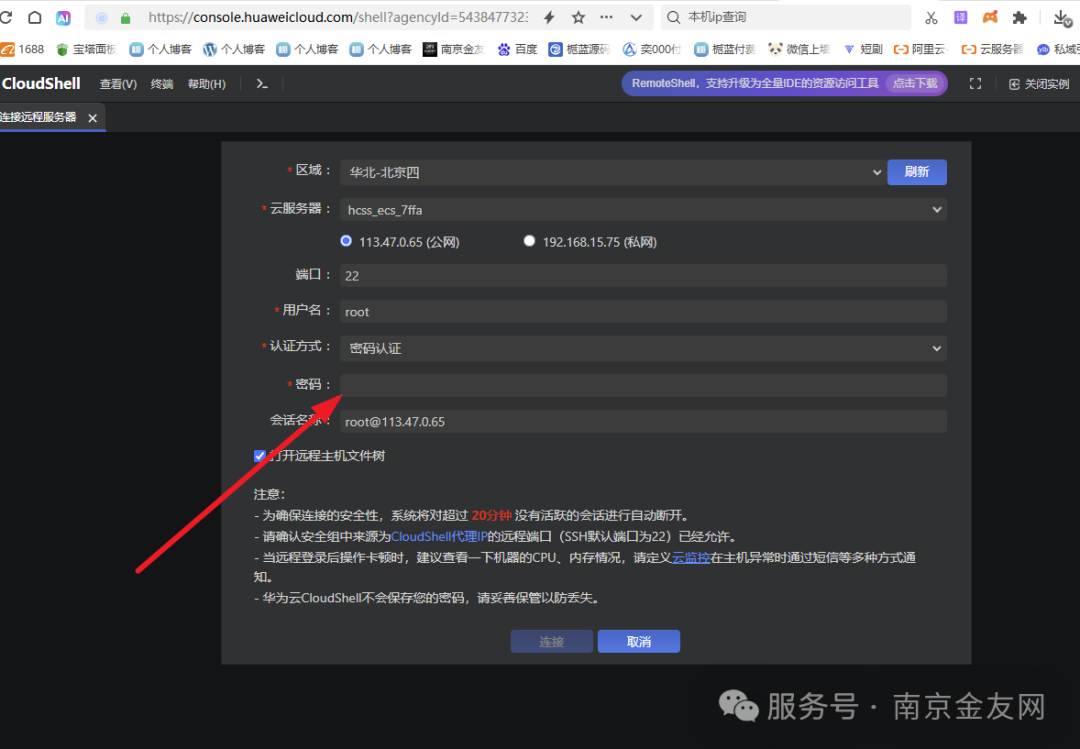This screenshot has height=749, width=1080.
Task: Click the scissors screenshot icon
Action: pos(931,18)
